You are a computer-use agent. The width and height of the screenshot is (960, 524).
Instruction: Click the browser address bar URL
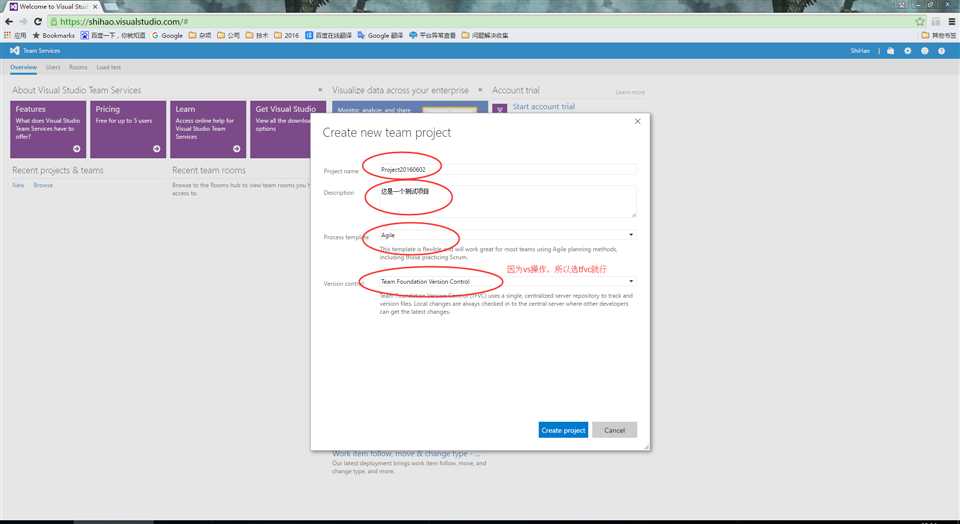point(124,21)
